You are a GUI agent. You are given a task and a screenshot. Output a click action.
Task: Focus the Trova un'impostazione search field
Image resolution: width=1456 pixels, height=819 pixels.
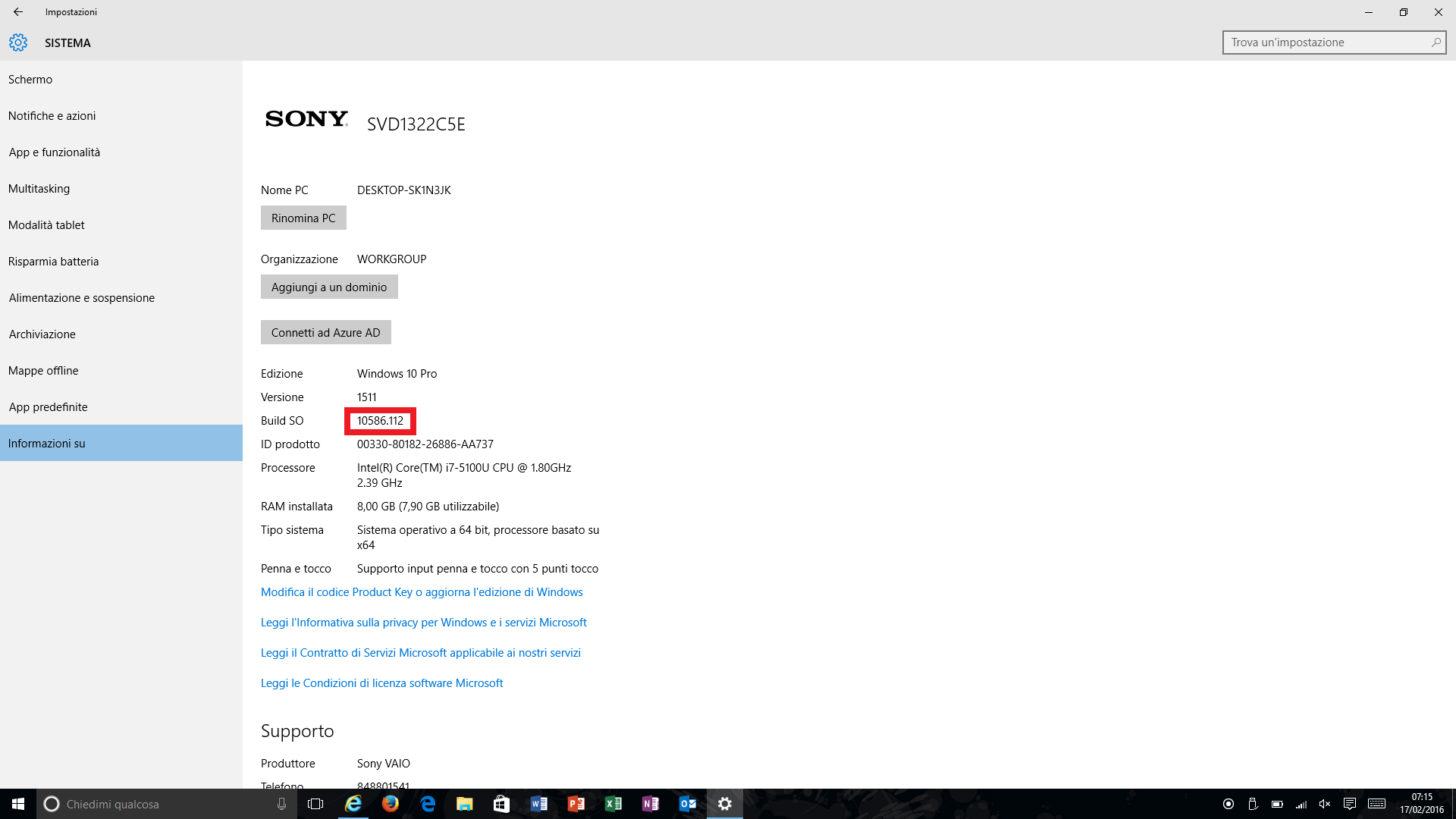1334,42
